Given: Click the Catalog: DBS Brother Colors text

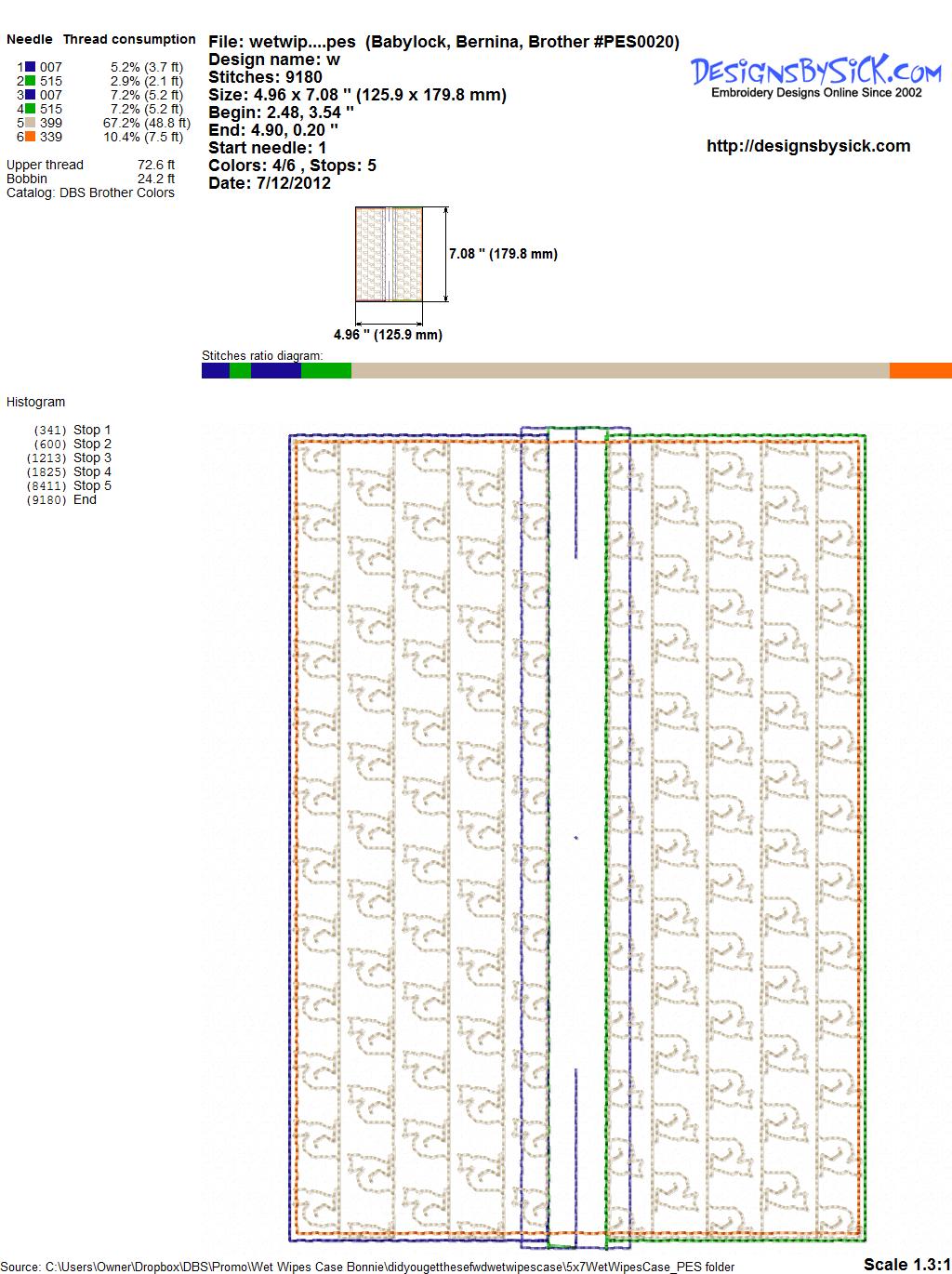Looking at the screenshot, I should (90, 192).
